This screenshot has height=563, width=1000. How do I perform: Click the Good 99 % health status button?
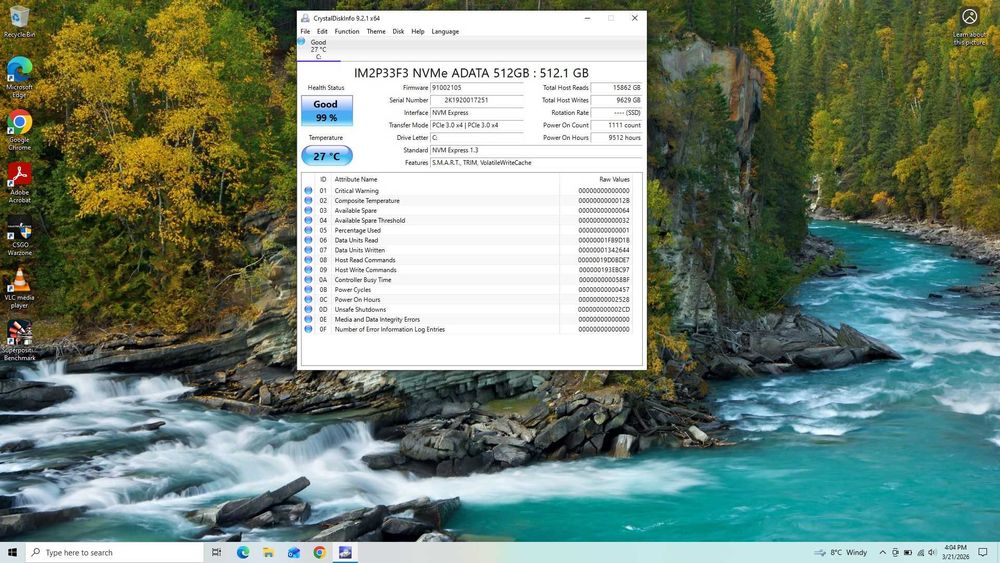pos(327,110)
